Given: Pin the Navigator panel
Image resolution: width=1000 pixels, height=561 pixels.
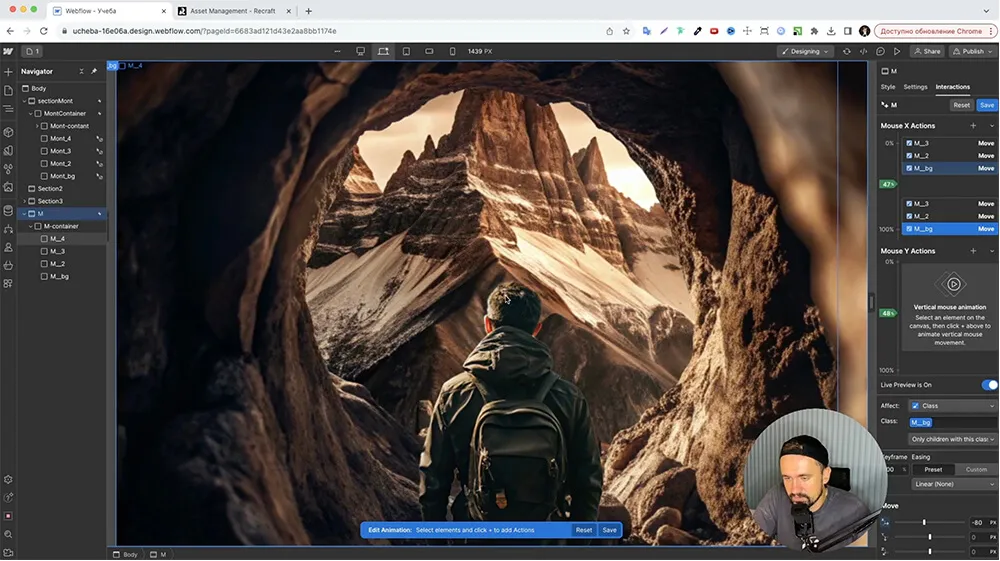Looking at the screenshot, I should [x=95, y=71].
